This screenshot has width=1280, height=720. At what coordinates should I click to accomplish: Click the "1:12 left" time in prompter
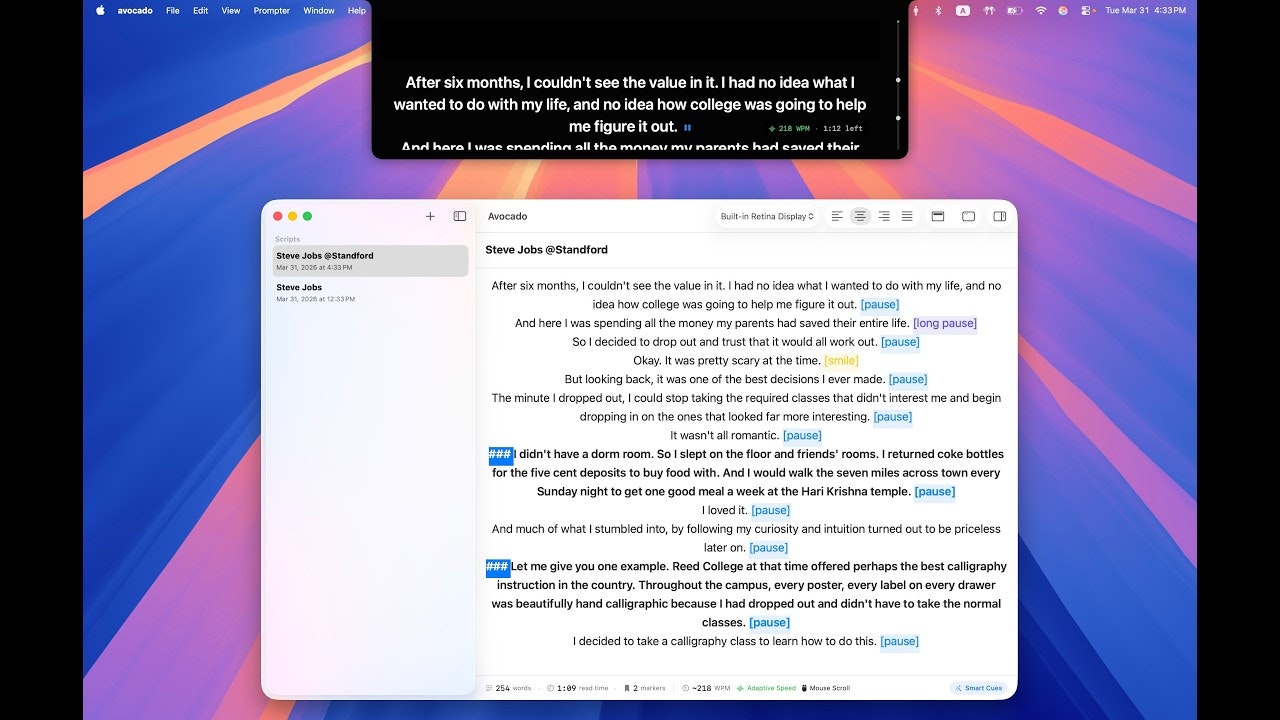click(843, 128)
